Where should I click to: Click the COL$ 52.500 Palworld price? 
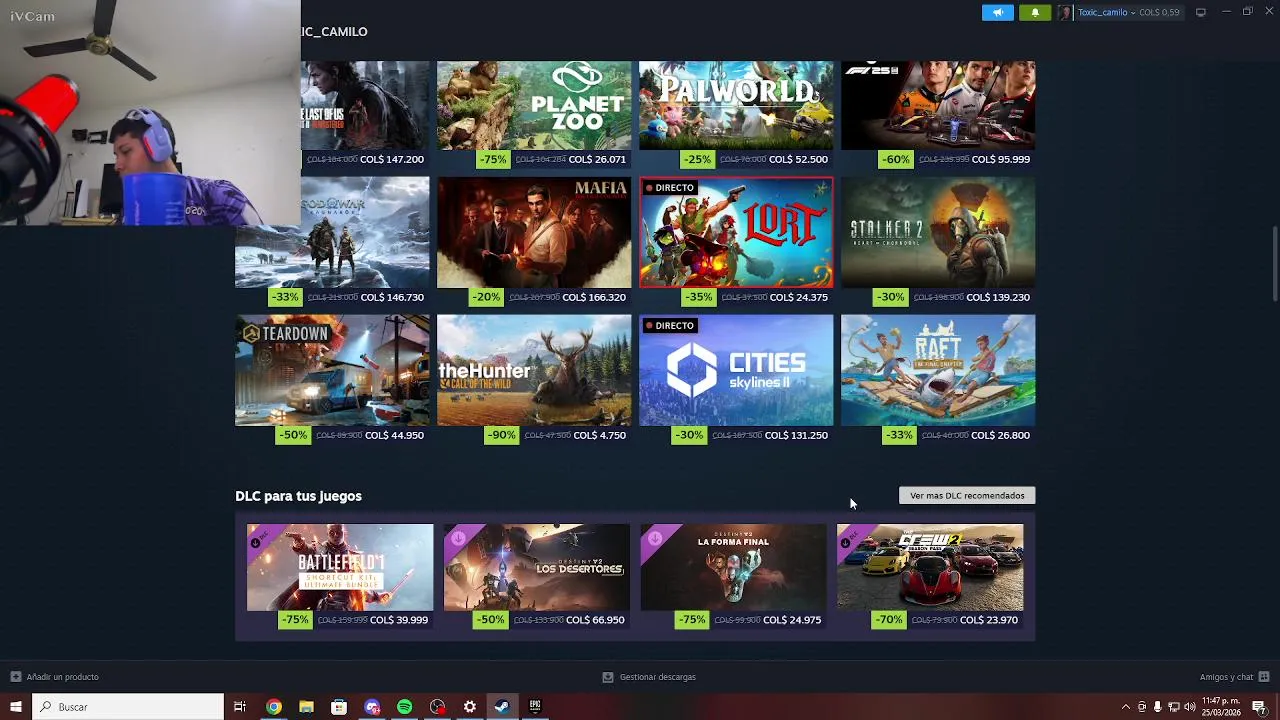(798, 159)
